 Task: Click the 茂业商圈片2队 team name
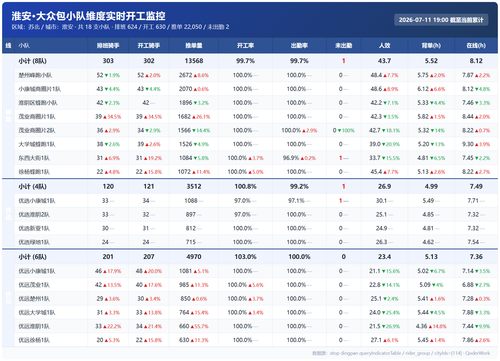(x=37, y=131)
